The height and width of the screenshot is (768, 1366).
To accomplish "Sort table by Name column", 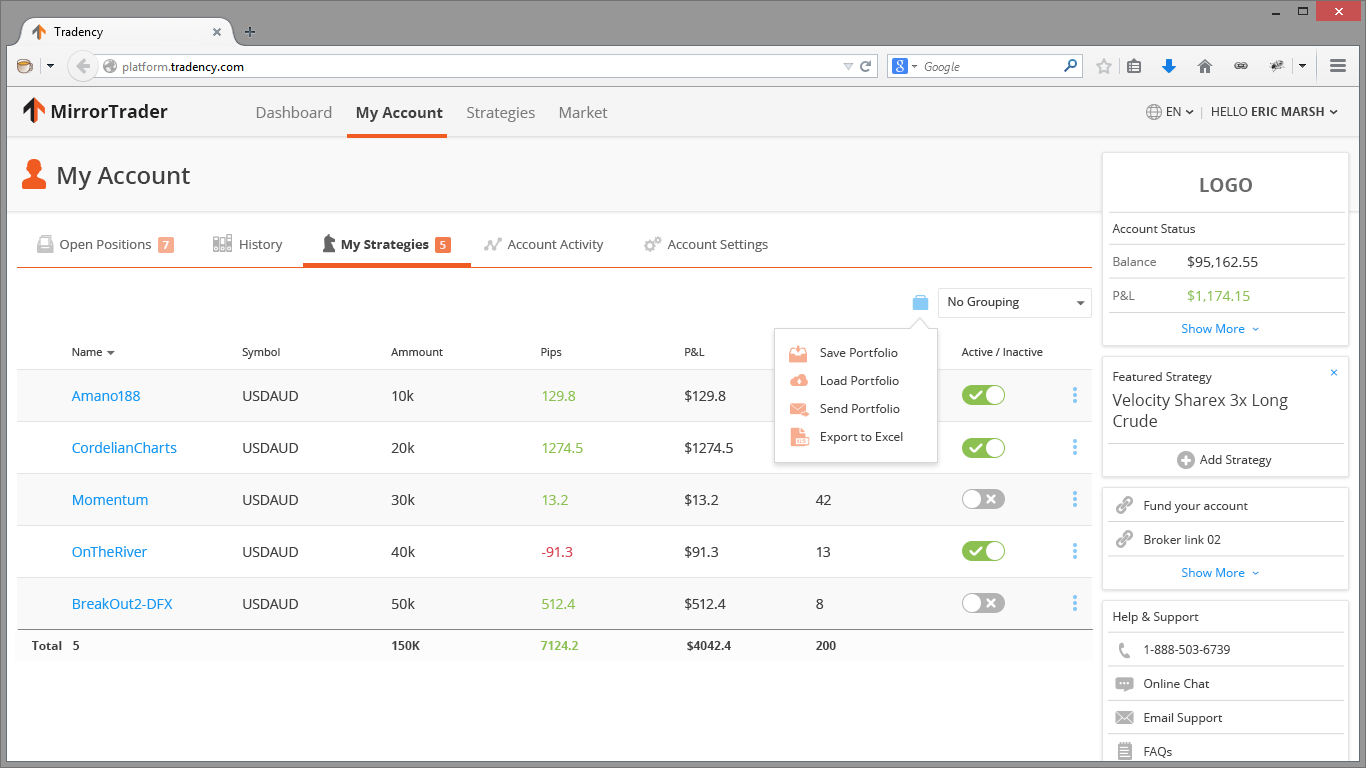I will tap(93, 352).
